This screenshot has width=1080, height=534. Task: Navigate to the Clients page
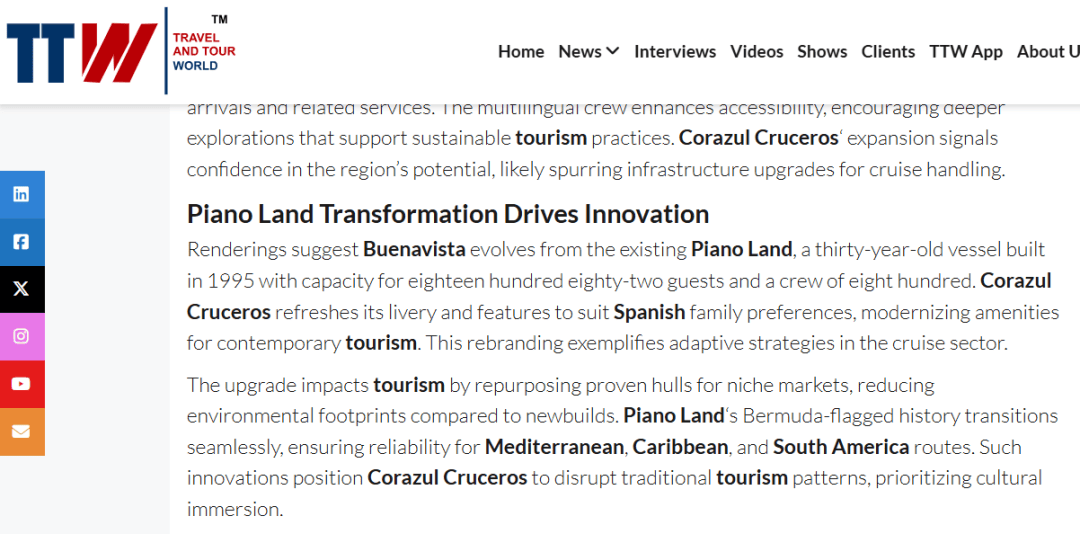click(888, 52)
